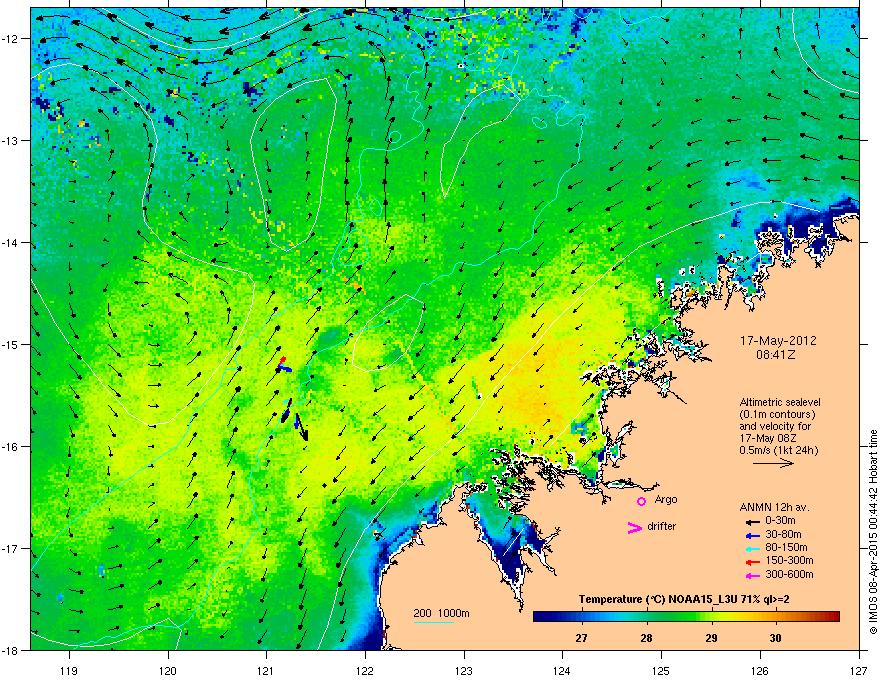Click the red mooring arrow near 121E, 15S
880x680 pixels.
point(282,360)
